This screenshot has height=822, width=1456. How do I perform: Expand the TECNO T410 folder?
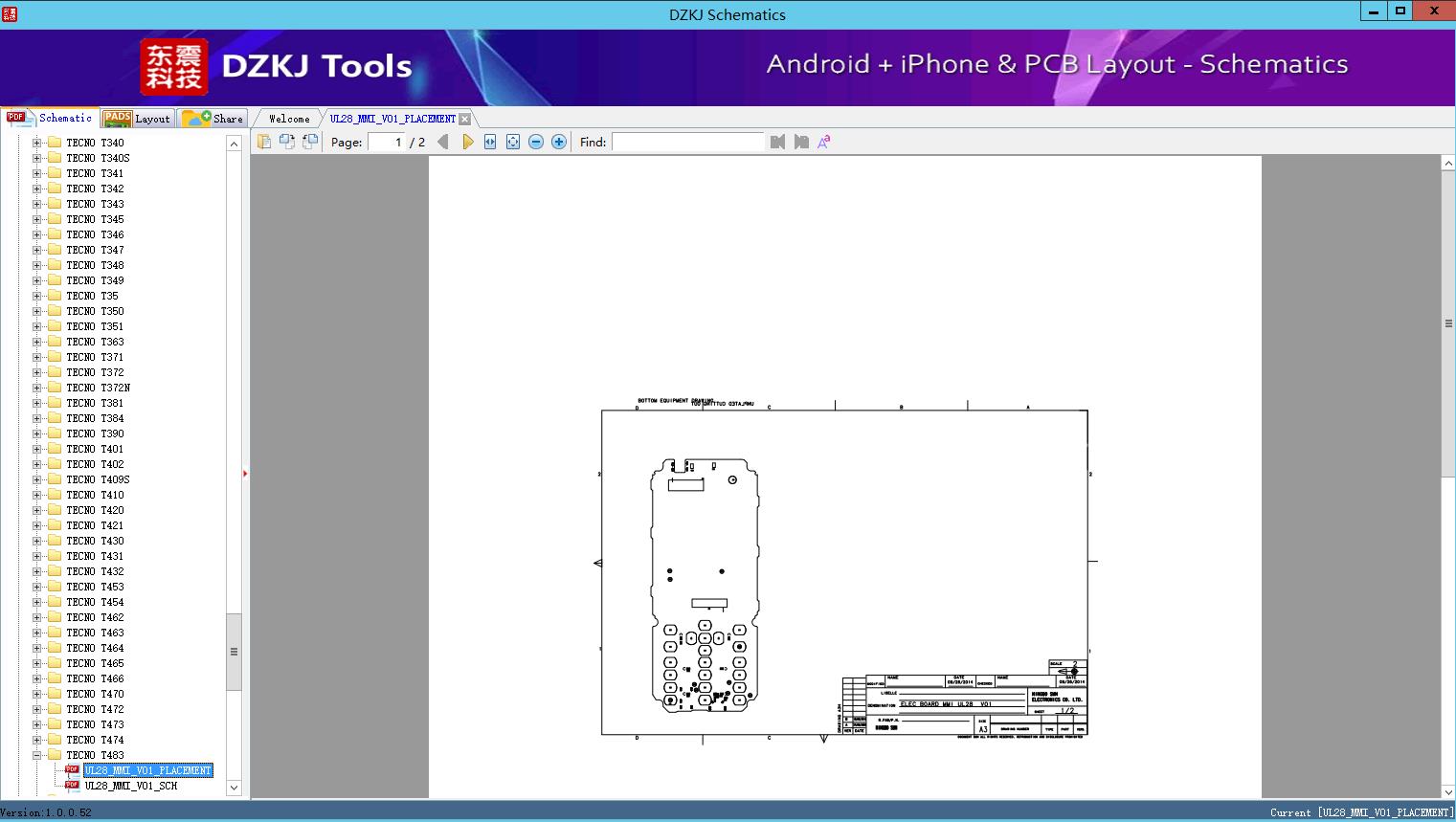(37, 495)
